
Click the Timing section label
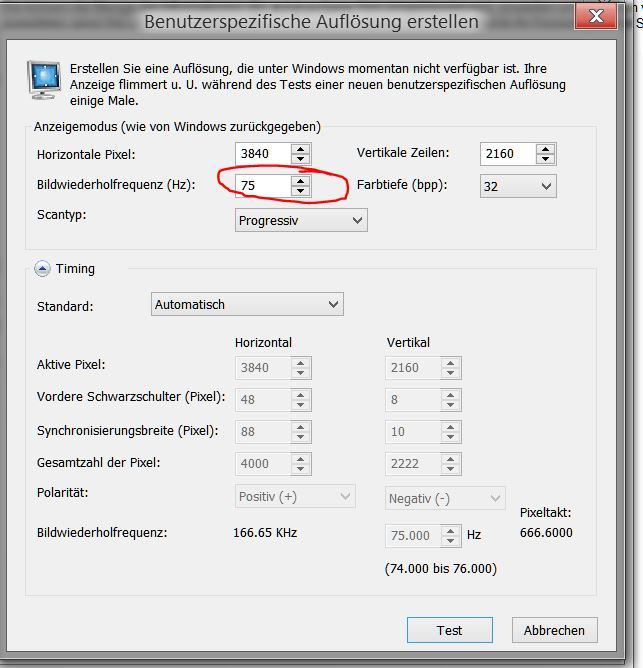pyautogui.click(x=75, y=269)
